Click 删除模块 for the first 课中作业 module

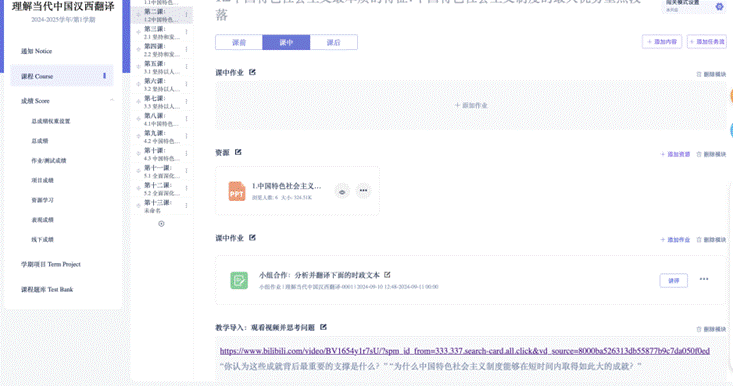pos(711,74)
